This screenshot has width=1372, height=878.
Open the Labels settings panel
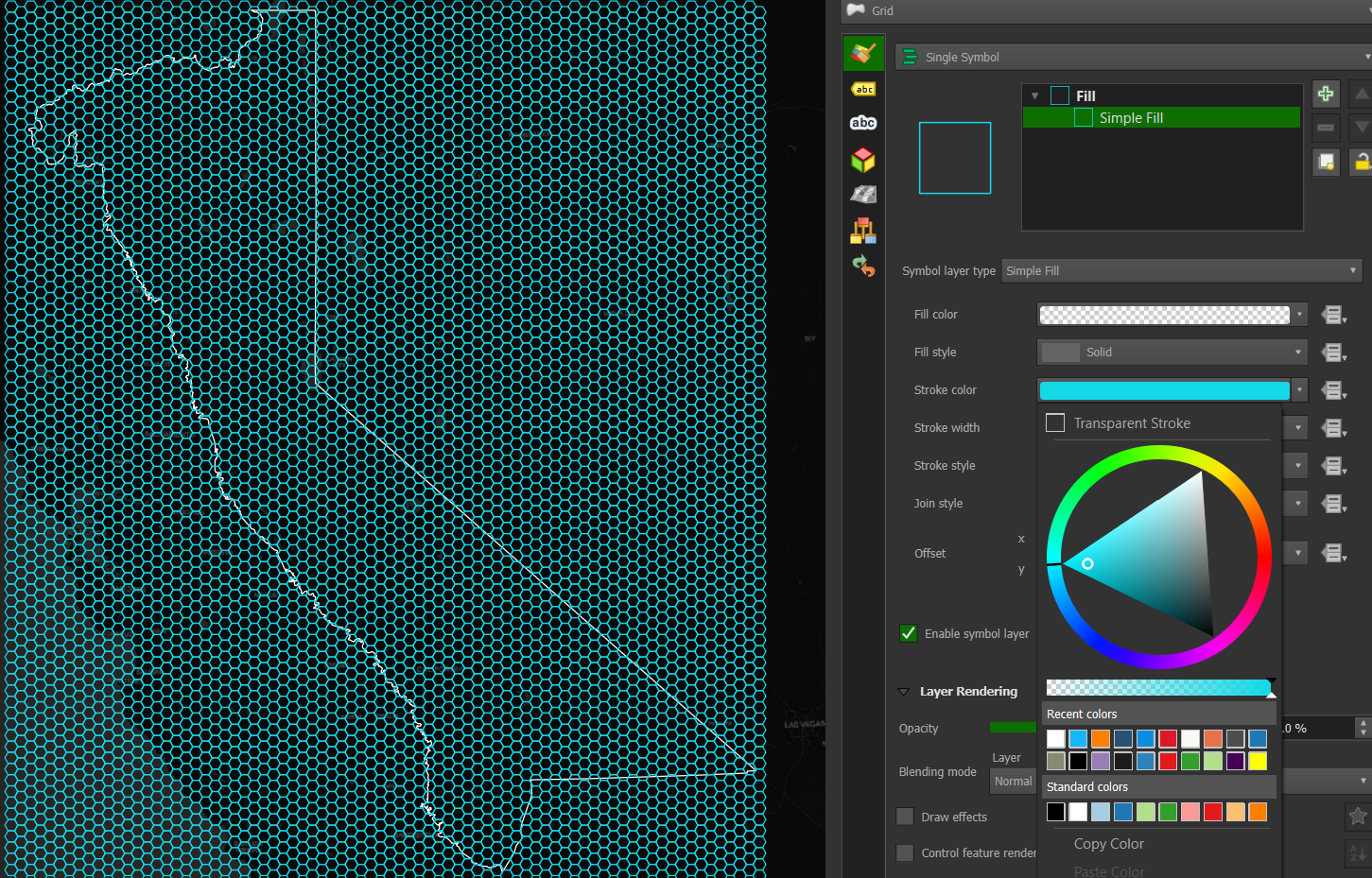tap(863, 88)
